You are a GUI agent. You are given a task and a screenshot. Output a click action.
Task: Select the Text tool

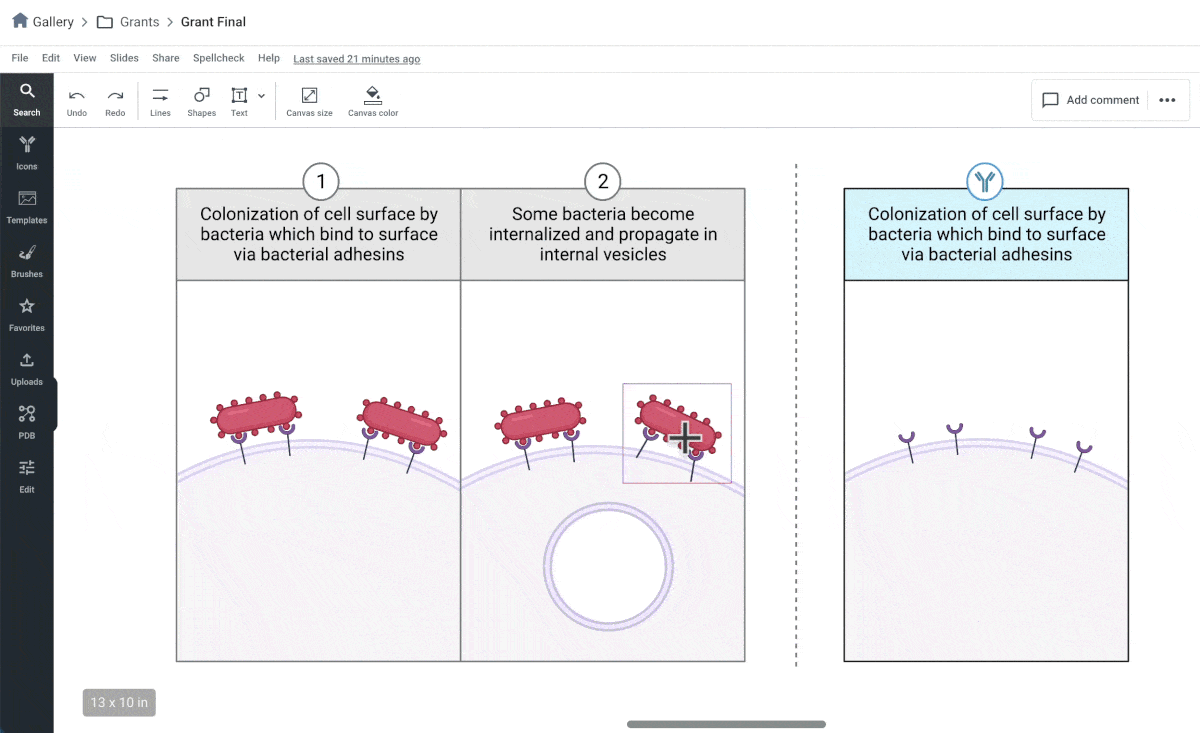[x=239, y=101]
